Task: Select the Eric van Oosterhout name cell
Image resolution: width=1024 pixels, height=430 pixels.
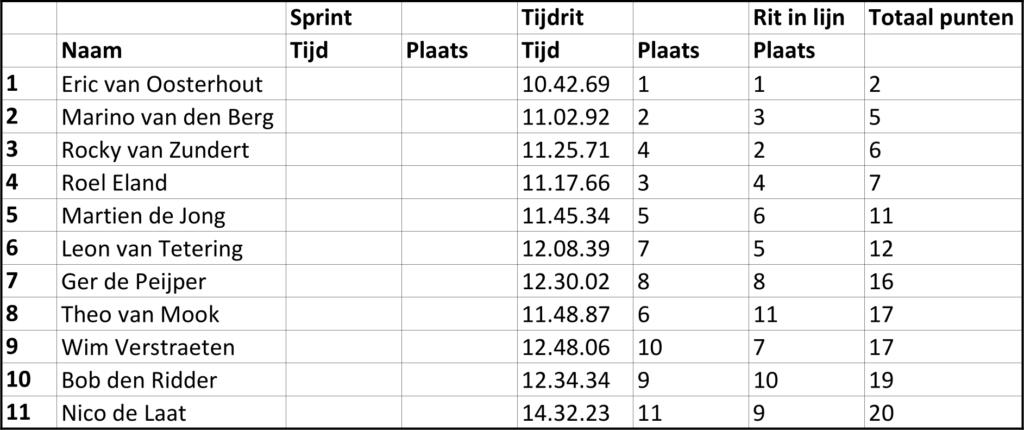Action: 162,84
